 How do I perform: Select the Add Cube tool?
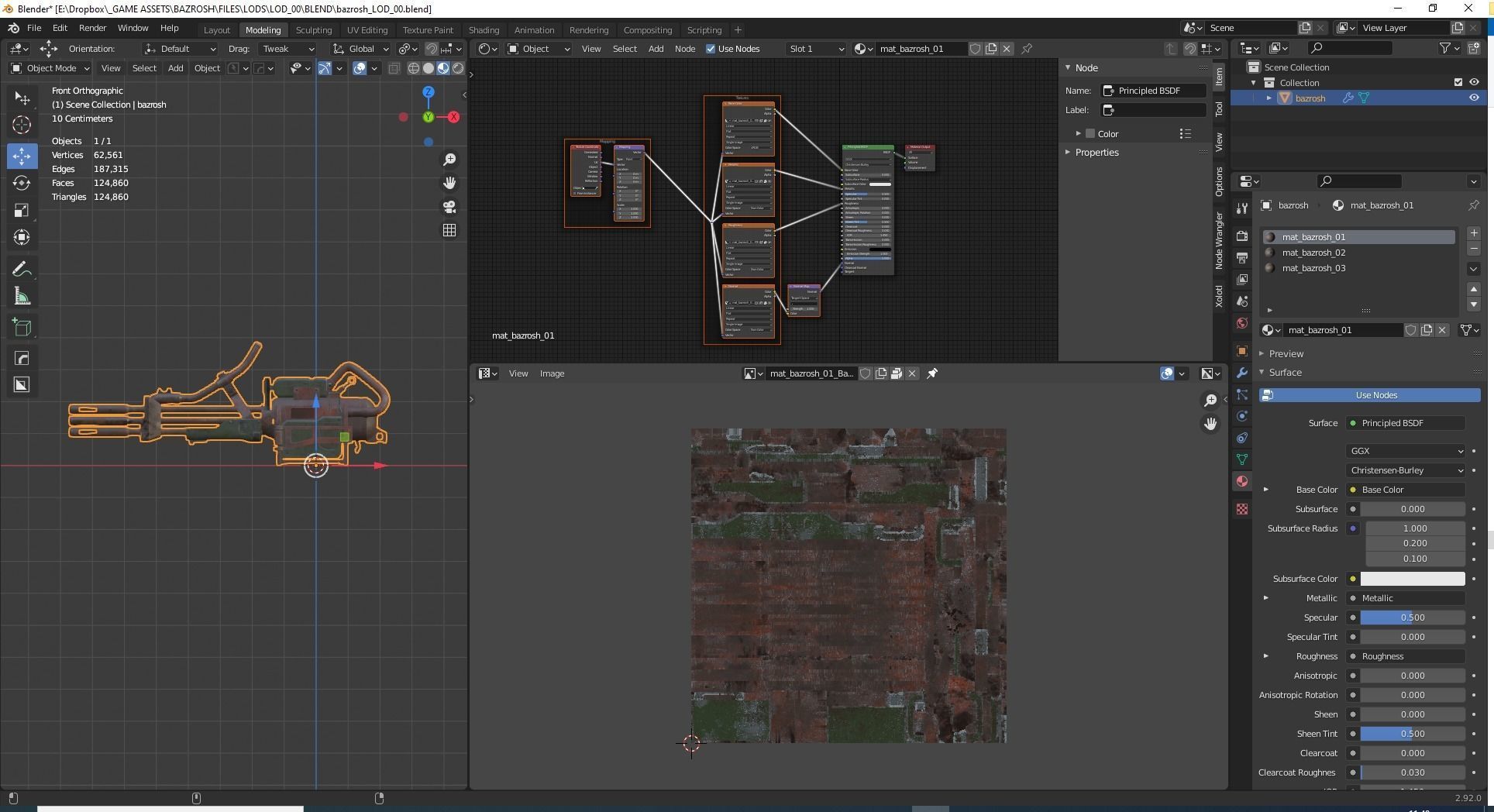point(22,328)
